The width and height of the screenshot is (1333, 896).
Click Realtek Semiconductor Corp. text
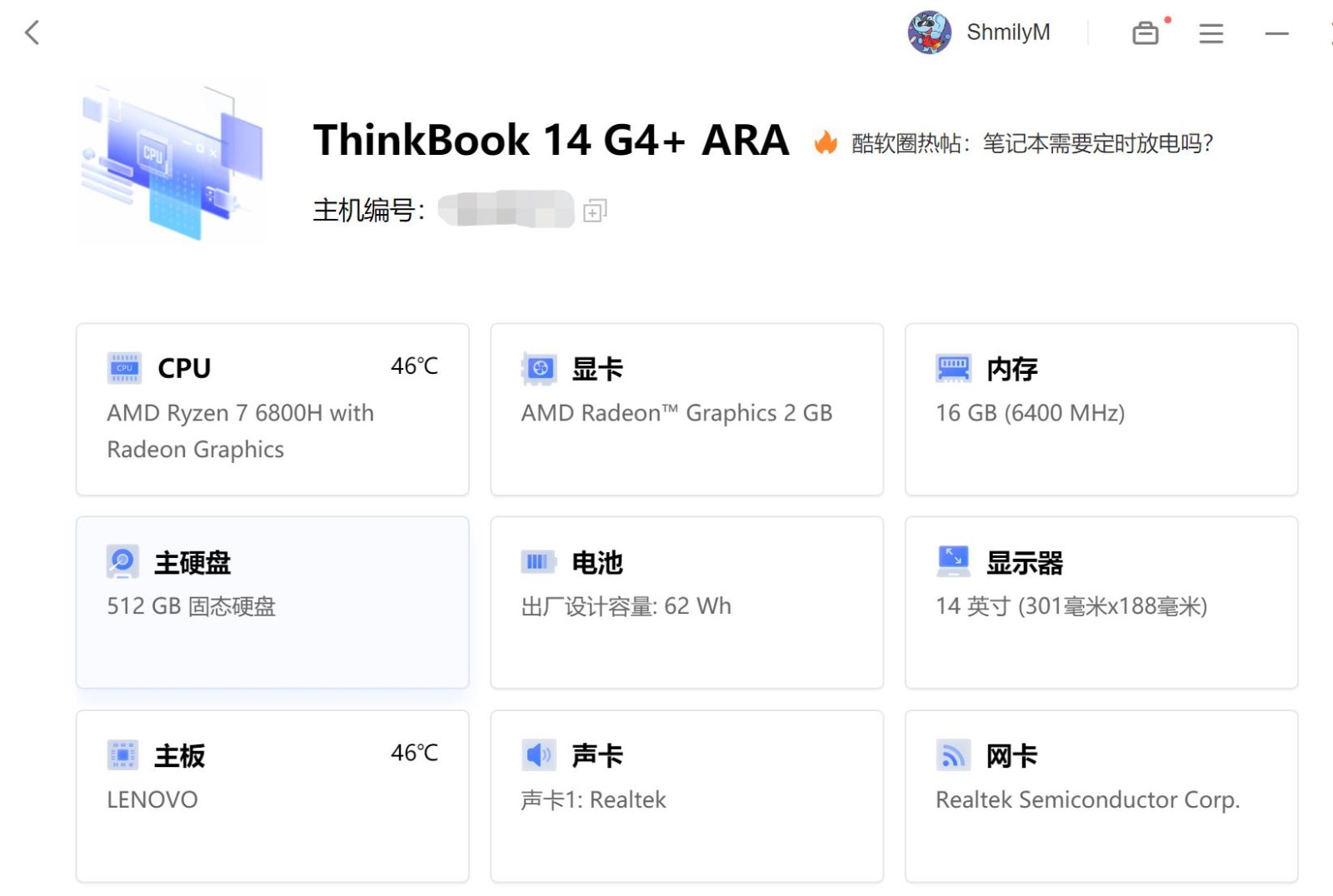pyautogui.click(x=1088, y=800)
